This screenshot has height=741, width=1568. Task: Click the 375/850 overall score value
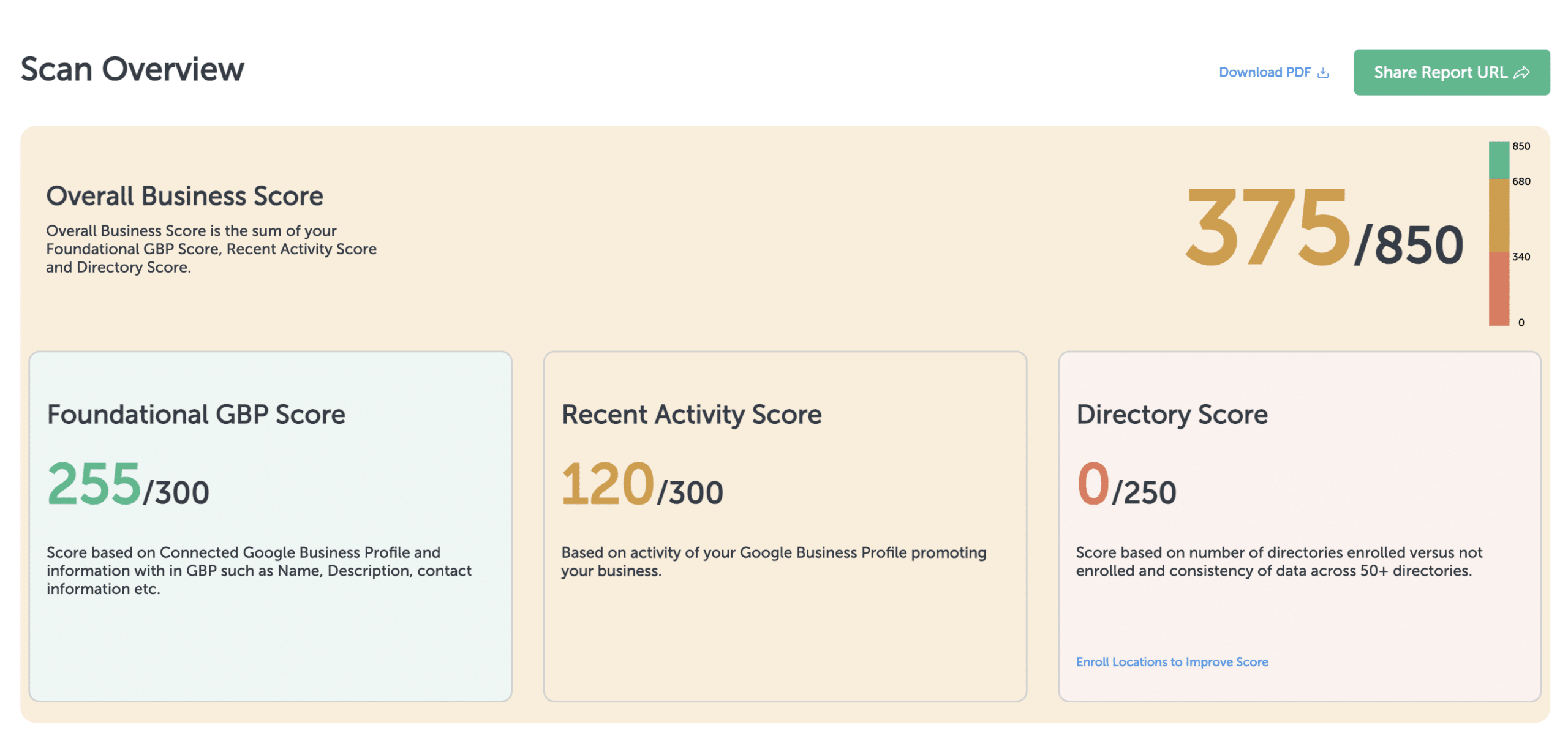(x=1324, y=227)
